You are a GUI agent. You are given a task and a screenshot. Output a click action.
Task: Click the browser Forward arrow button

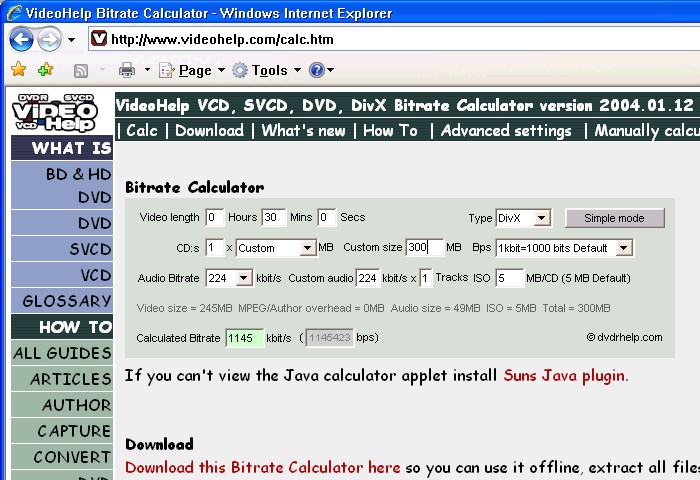49,39
